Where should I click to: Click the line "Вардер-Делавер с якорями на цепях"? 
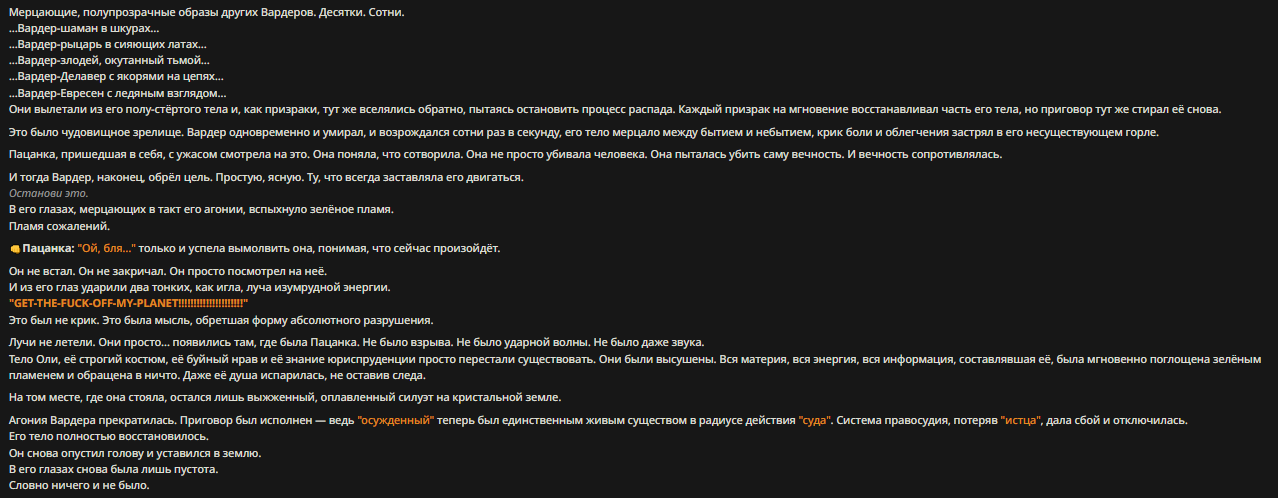point(116,76)
